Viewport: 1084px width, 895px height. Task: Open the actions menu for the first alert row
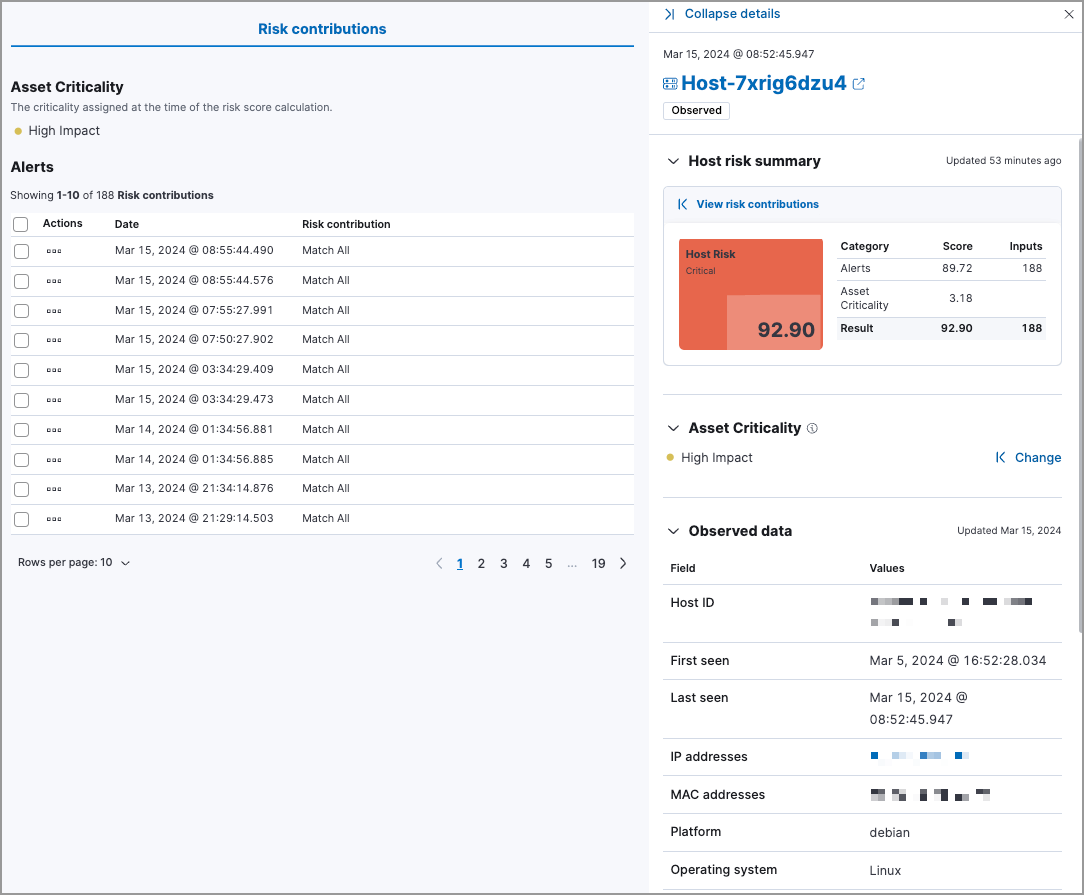[62, 251]
